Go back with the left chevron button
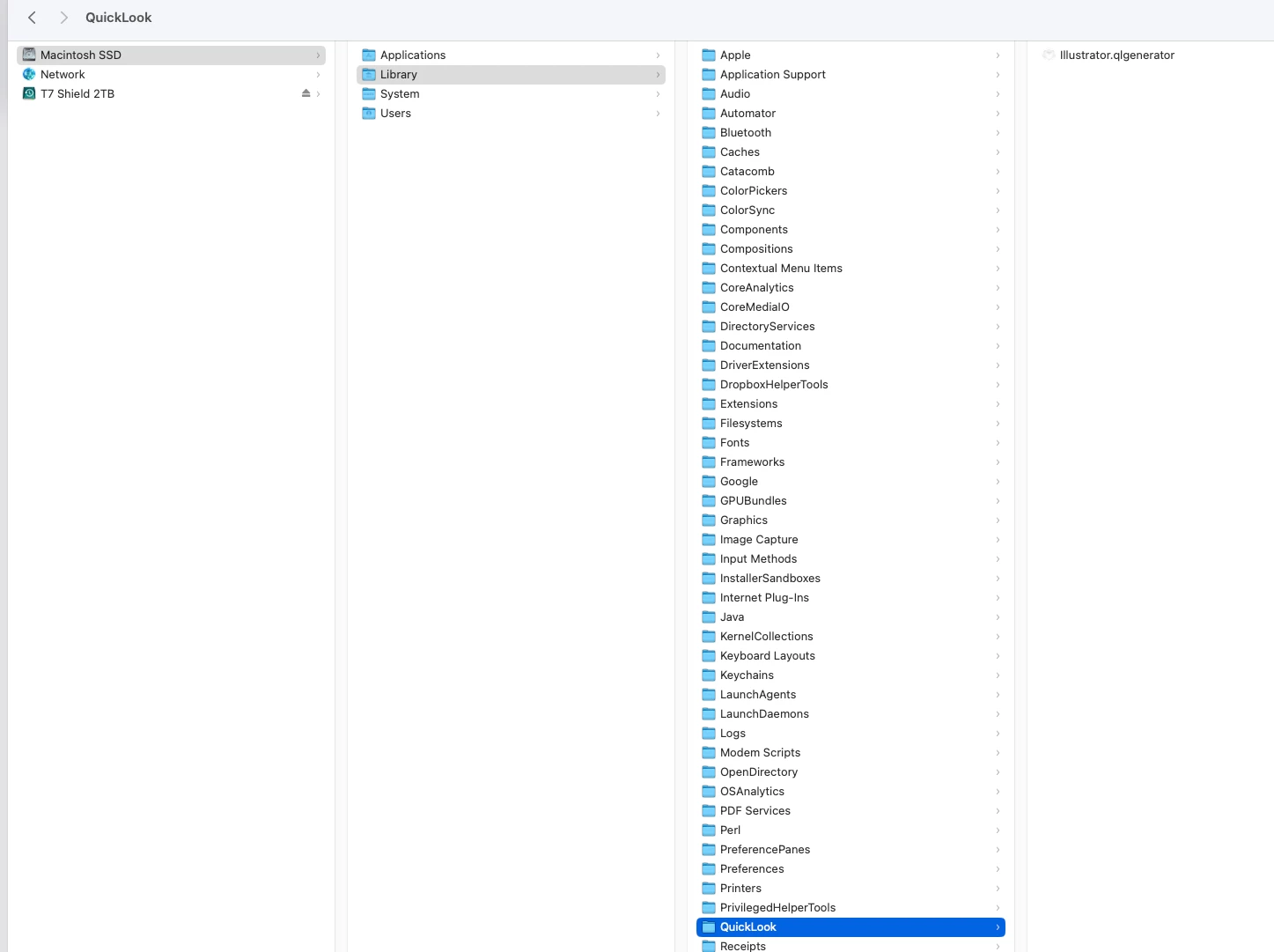Screen dimensions: 1274x952 point(32,18)
